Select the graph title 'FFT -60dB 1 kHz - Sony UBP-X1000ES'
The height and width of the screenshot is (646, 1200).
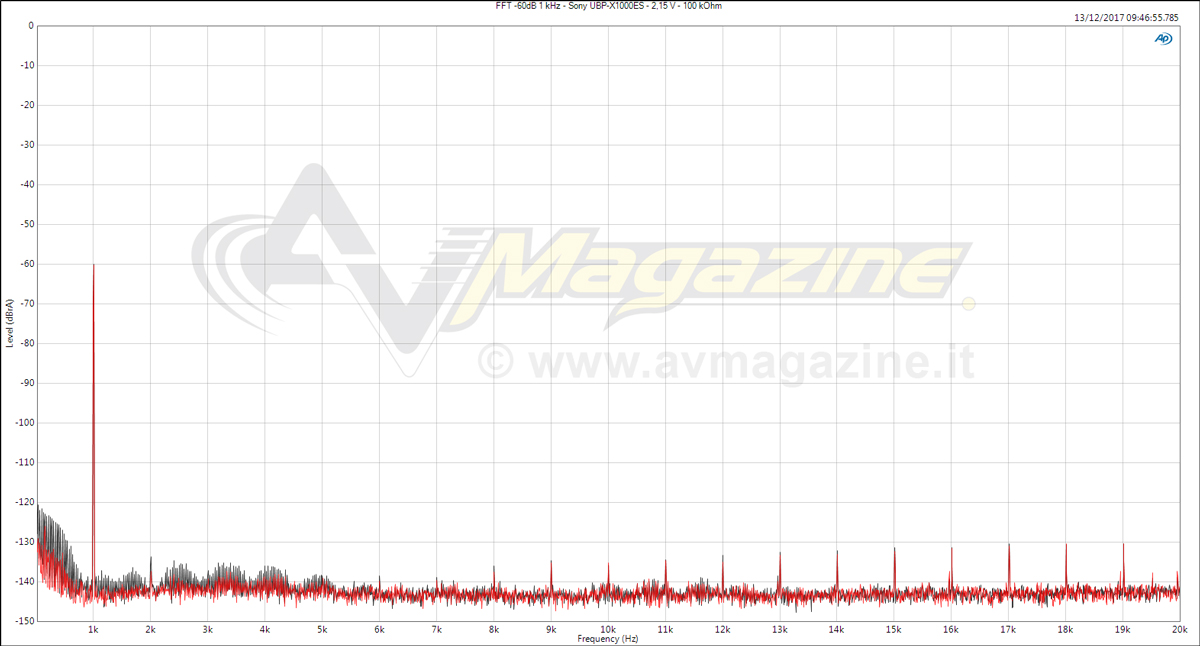(x=568, y=6)
